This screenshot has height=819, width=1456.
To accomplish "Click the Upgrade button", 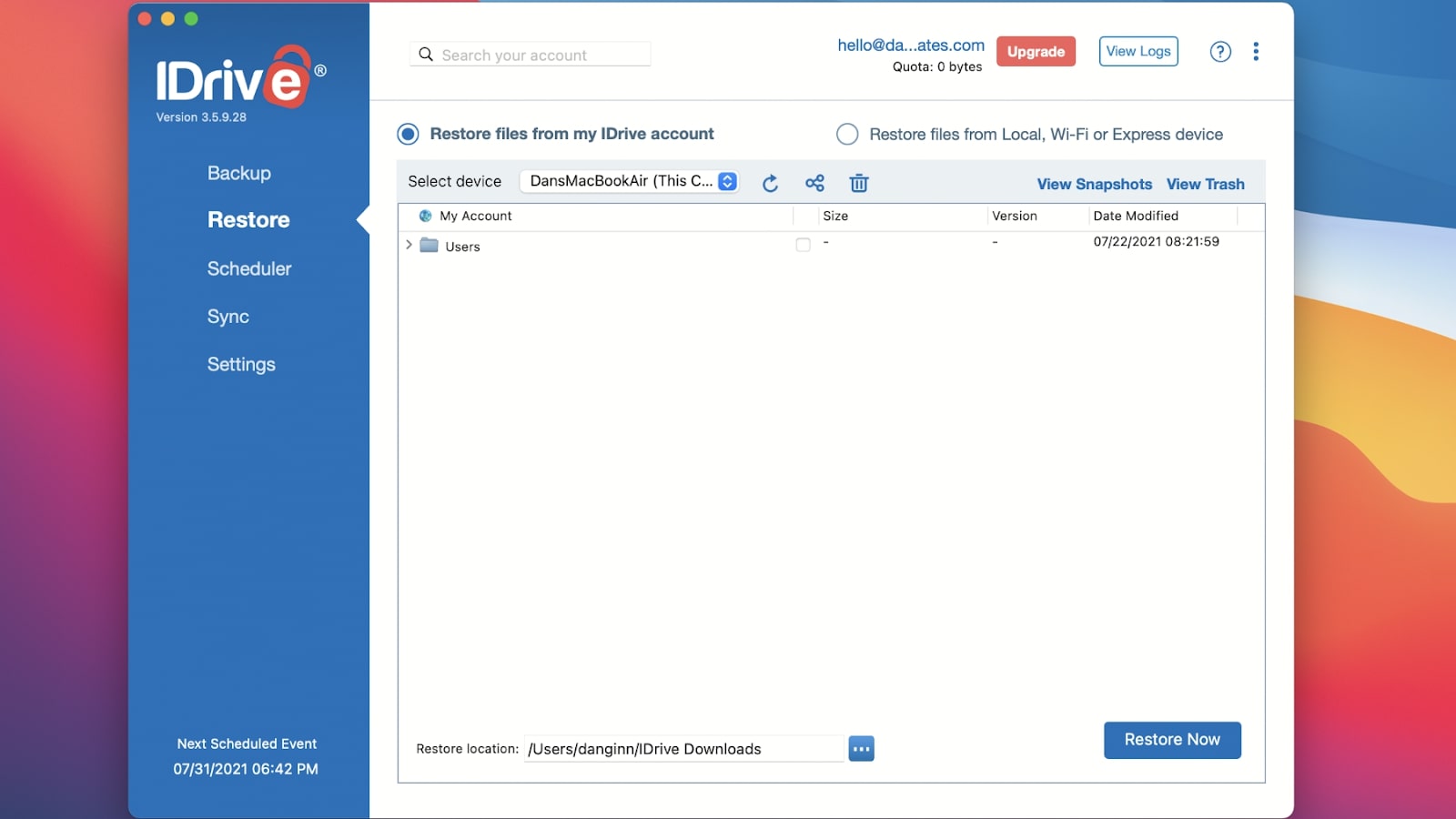I will point(1036,51).
